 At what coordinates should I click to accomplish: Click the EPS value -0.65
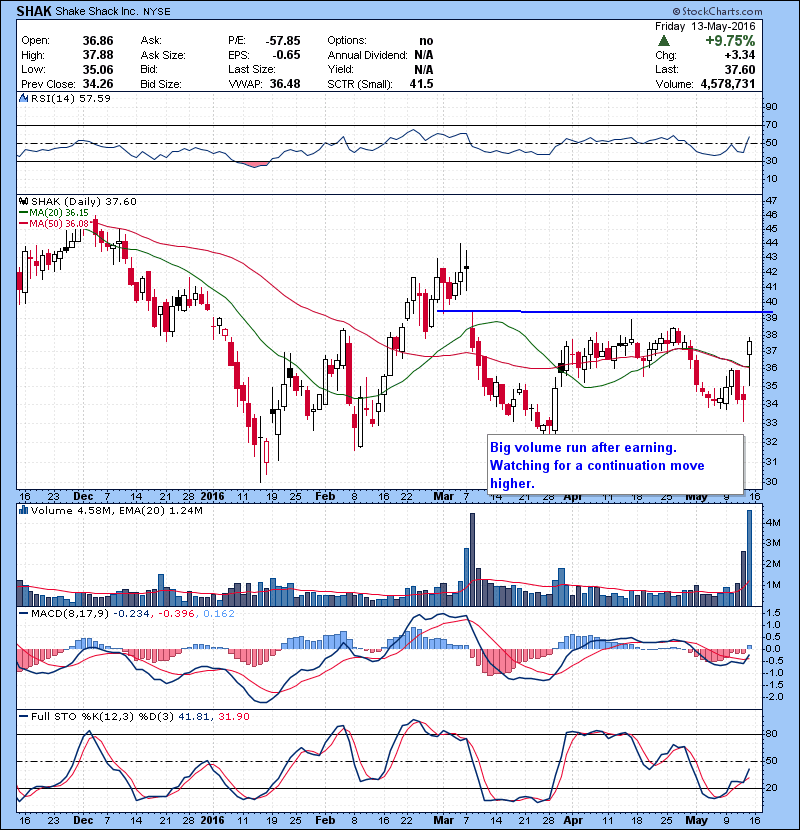(x=286, y=55)
